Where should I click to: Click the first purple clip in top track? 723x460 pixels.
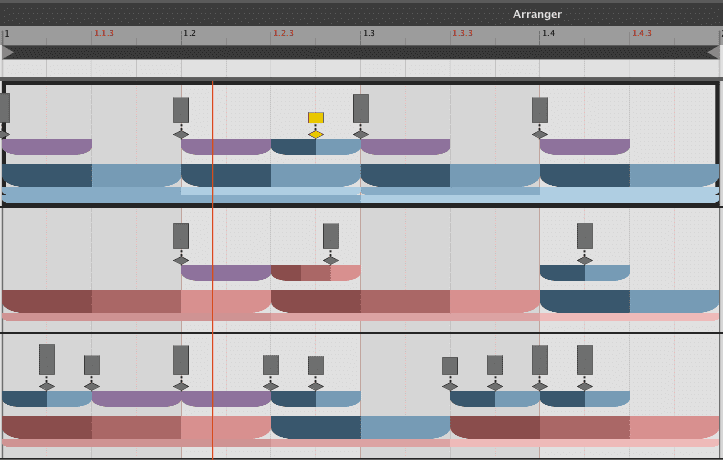[47, 147]
